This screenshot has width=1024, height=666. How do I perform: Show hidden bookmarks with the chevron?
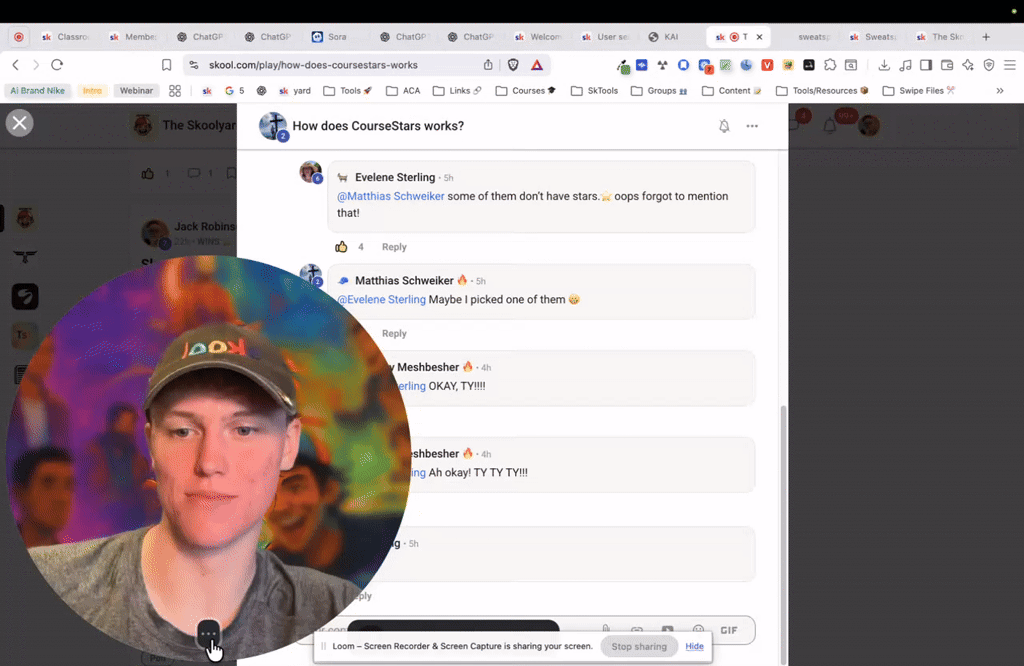tap(1000, 91)
